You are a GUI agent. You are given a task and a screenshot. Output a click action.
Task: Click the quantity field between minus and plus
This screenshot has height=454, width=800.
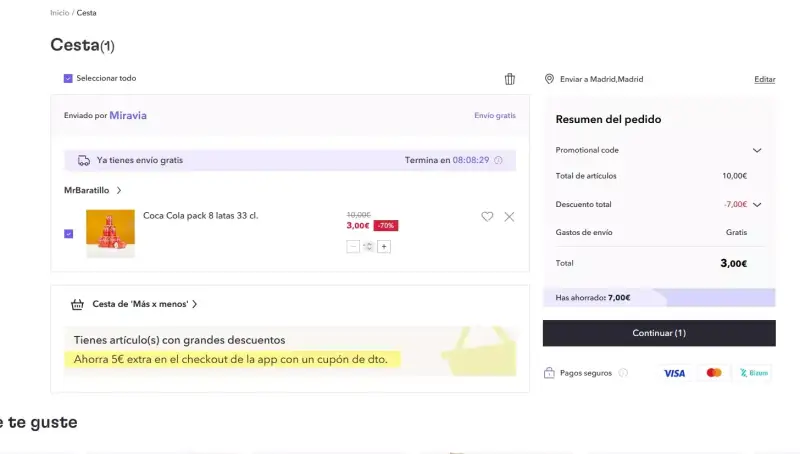368,247
